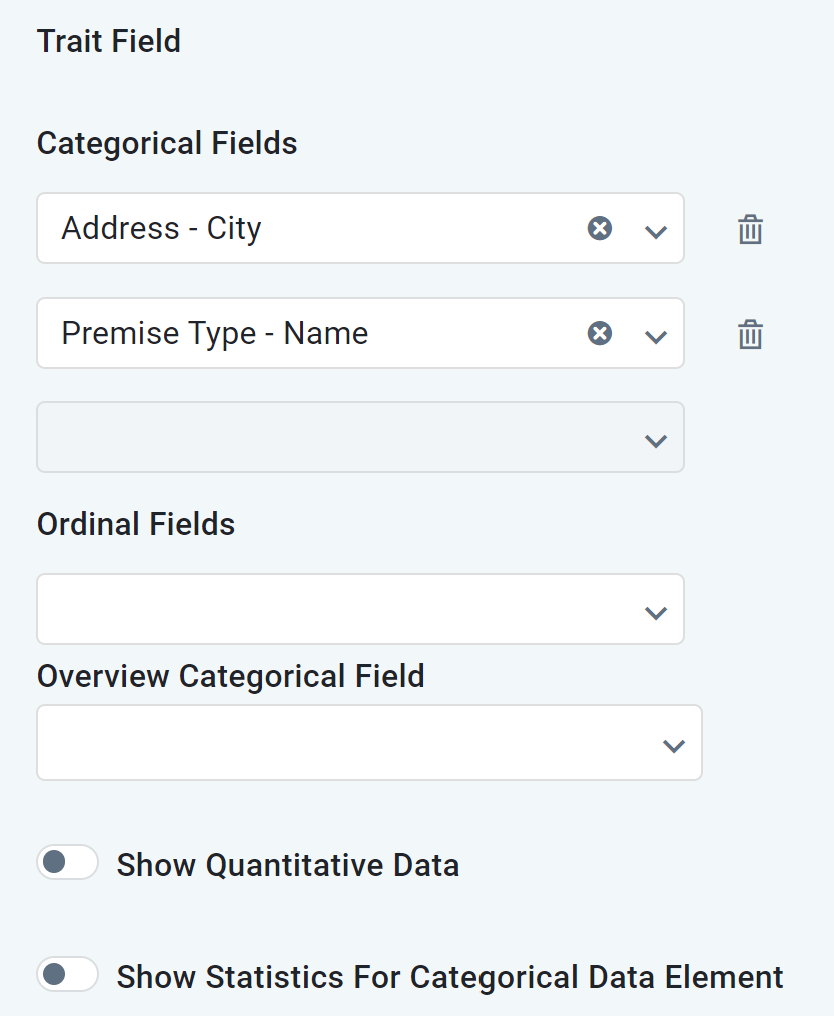Click the Show Statistics For Categorical label
This screenshot has width=834, height=1016.
449,977
